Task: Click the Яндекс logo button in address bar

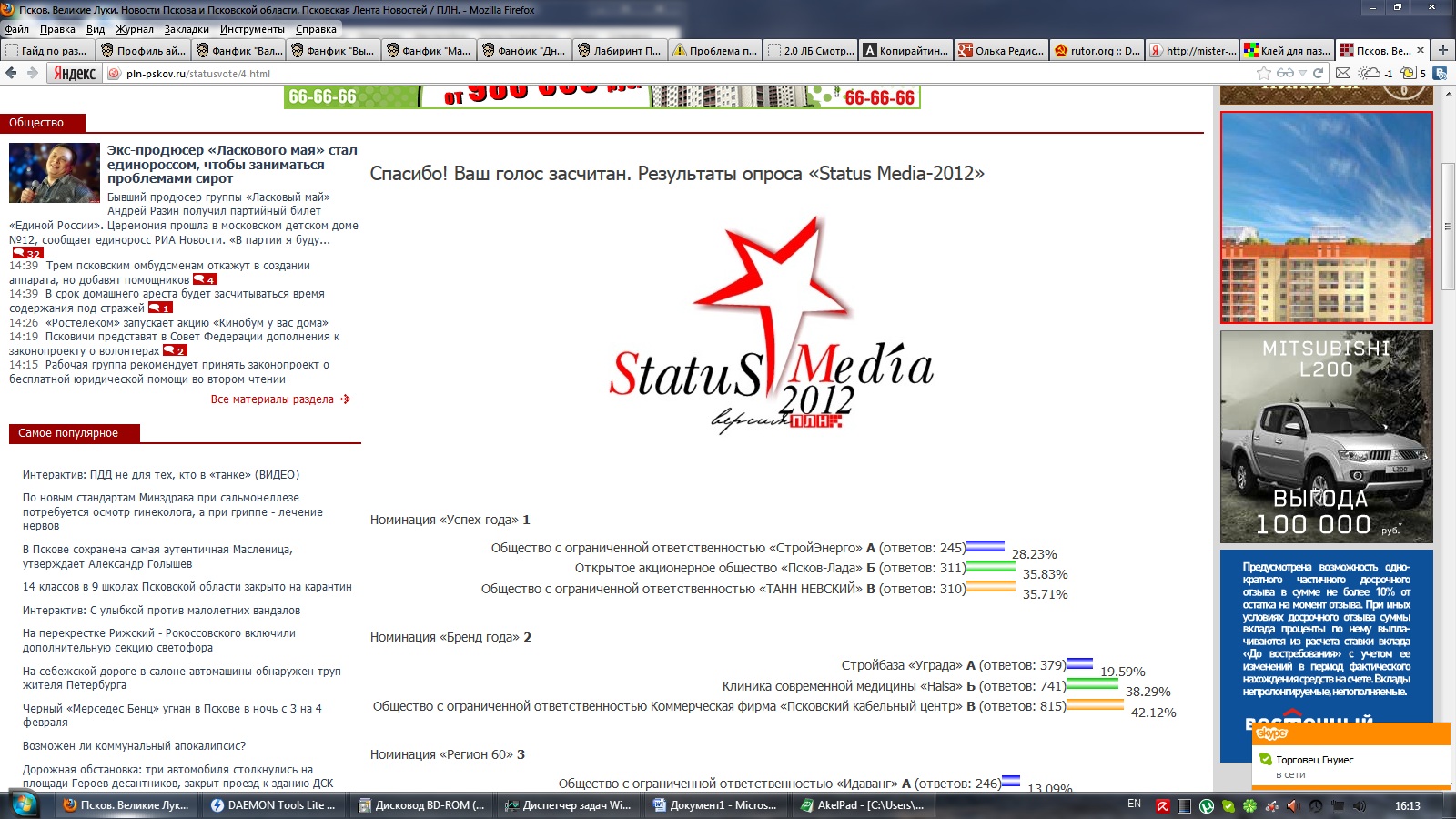Action: point(74,73)
